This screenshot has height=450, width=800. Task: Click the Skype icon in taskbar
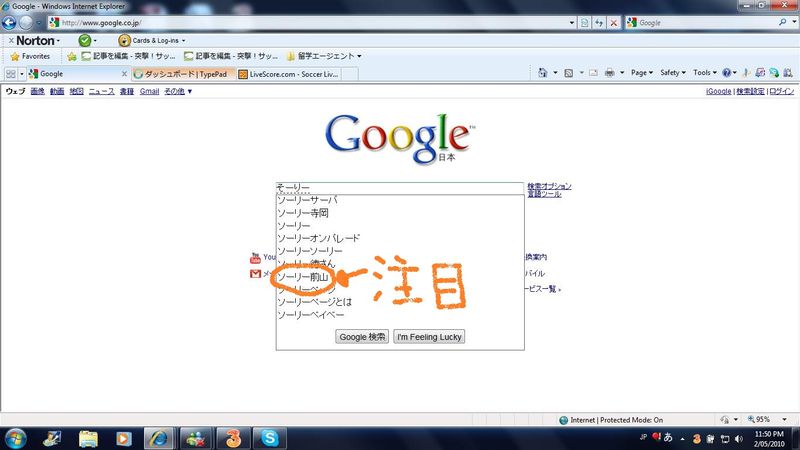pyautogui.click(x=269, y=438)
